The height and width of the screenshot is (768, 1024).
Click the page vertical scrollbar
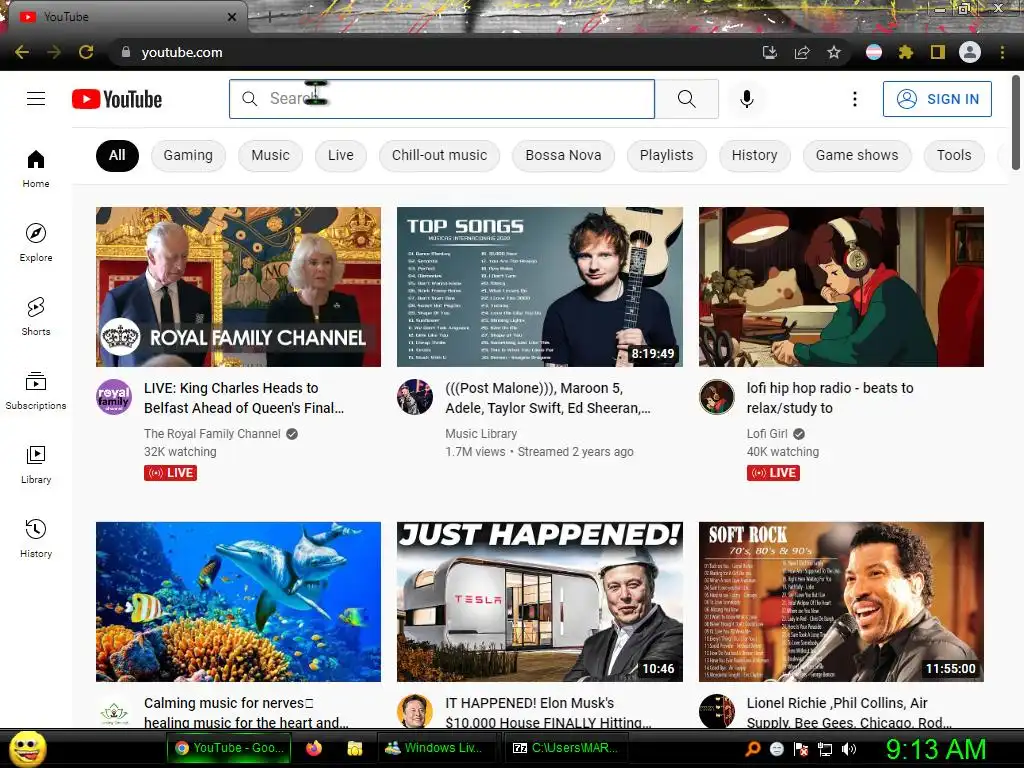pos(1016,122)
